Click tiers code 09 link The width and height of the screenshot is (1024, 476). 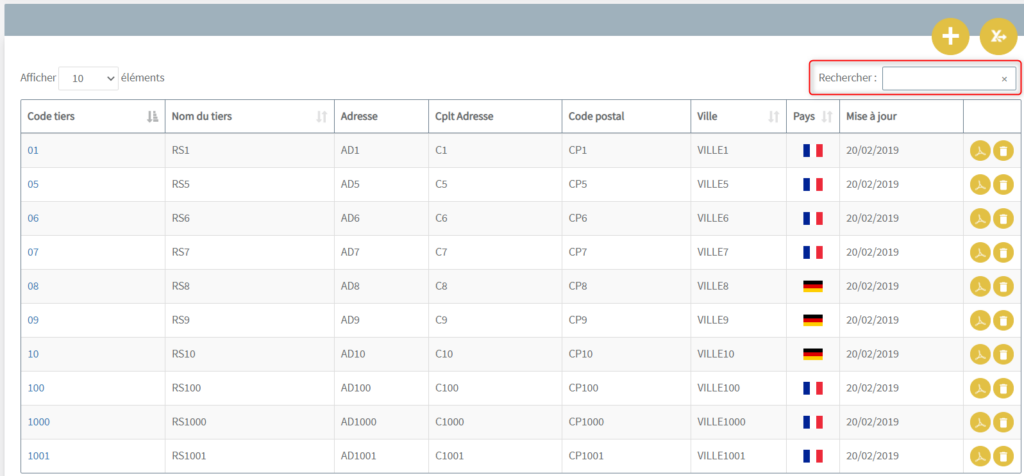tap(33, 320)
